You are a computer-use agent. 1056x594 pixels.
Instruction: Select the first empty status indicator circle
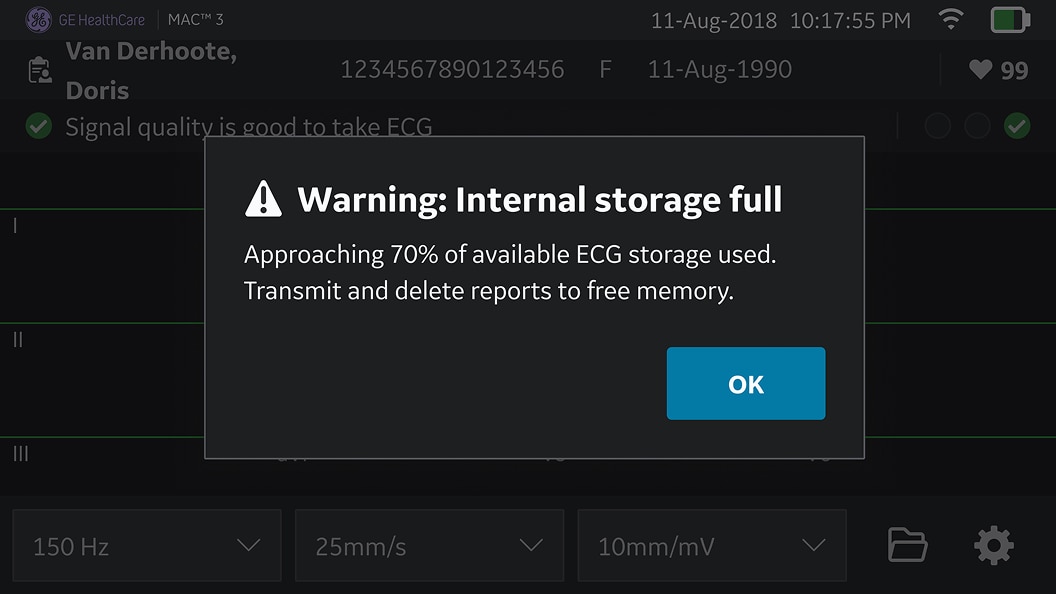[937, 126]
